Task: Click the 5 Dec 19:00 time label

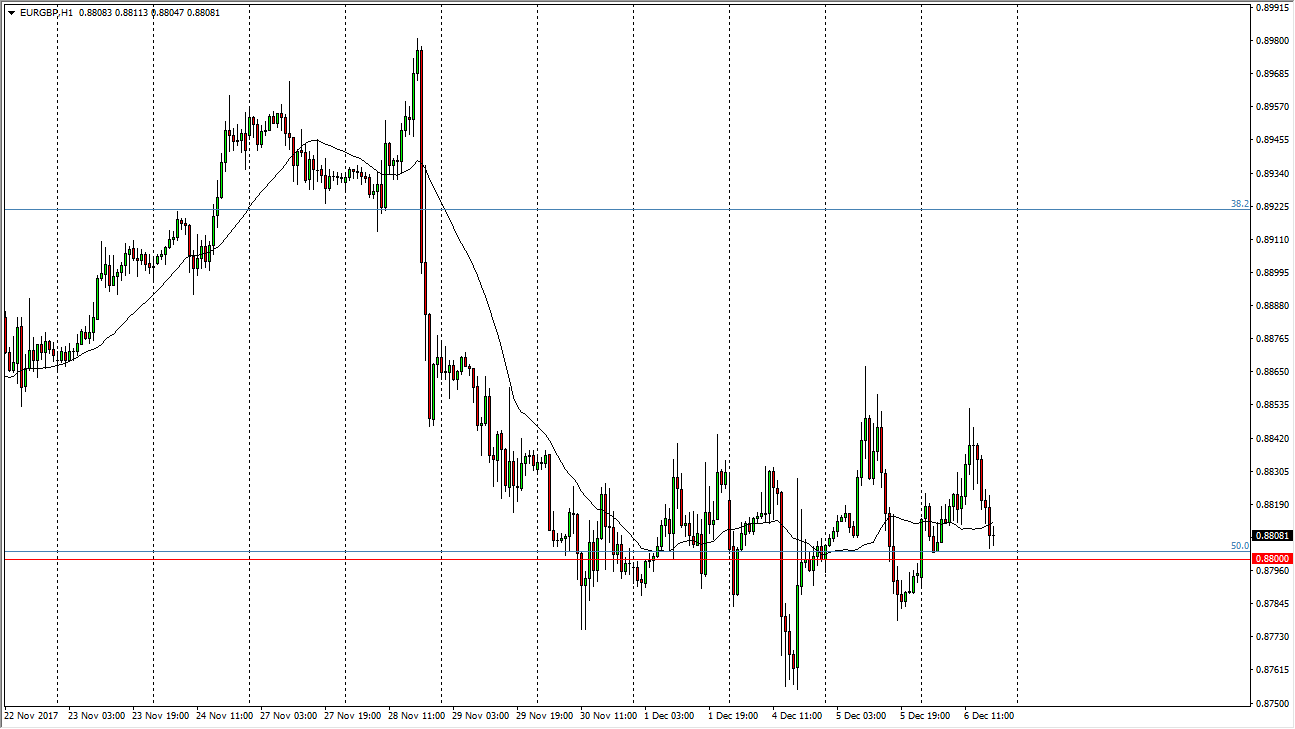Action: point(925,716)
